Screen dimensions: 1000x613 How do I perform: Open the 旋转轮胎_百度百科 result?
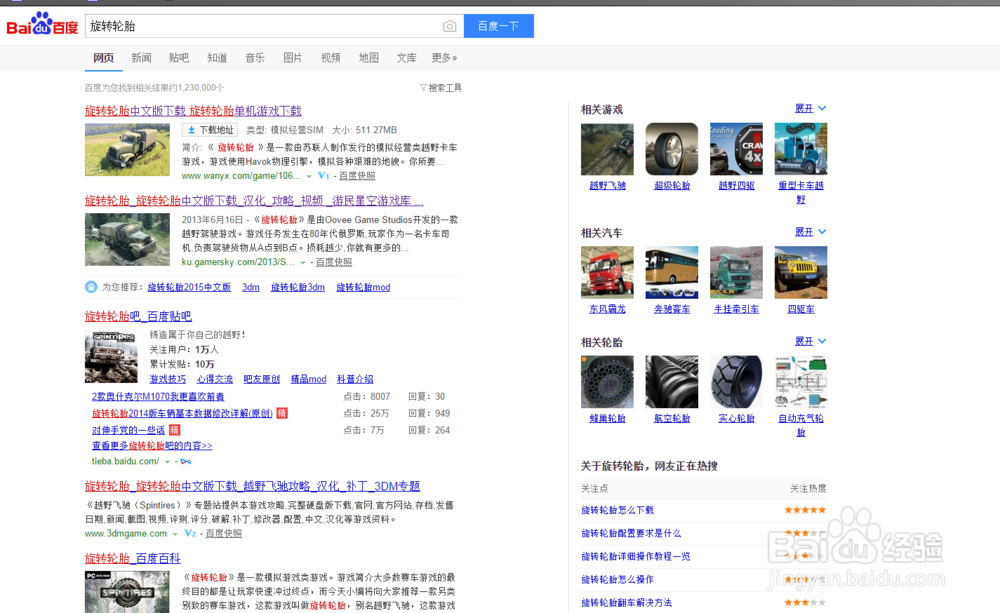[x=133, y=558]
